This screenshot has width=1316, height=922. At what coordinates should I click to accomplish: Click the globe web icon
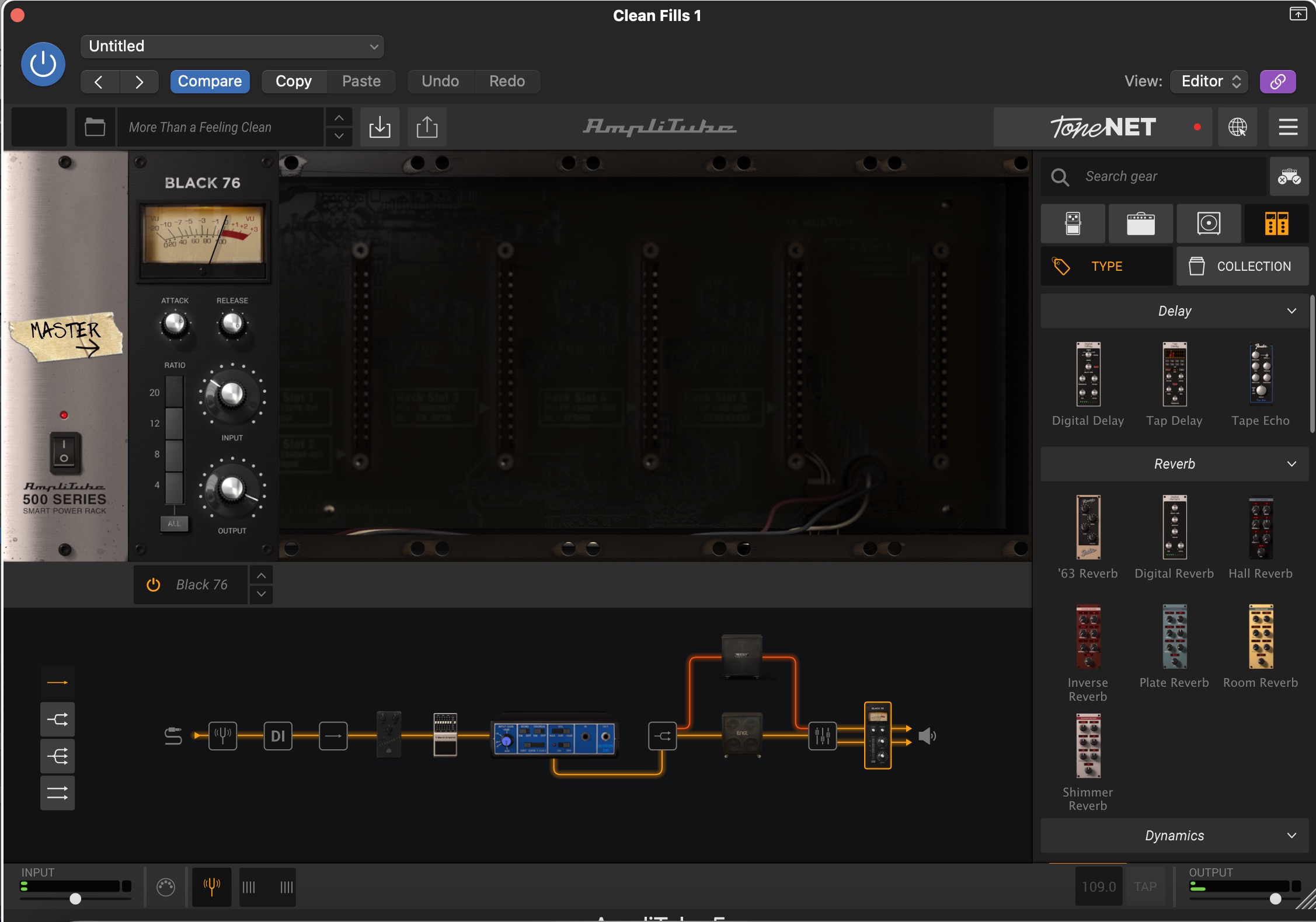[x=1237, y=127]
